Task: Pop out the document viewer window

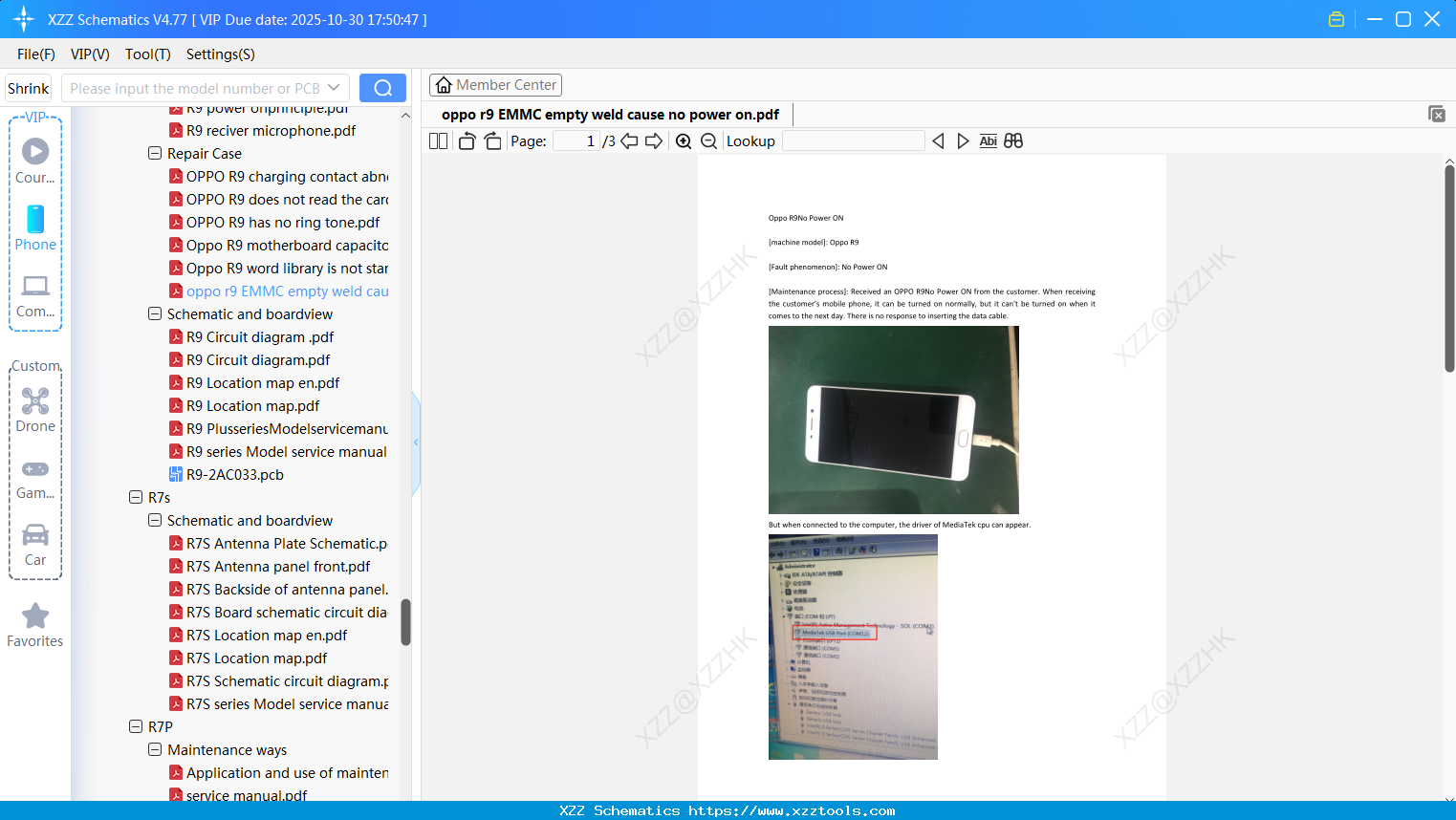Action: point(1437,114)
